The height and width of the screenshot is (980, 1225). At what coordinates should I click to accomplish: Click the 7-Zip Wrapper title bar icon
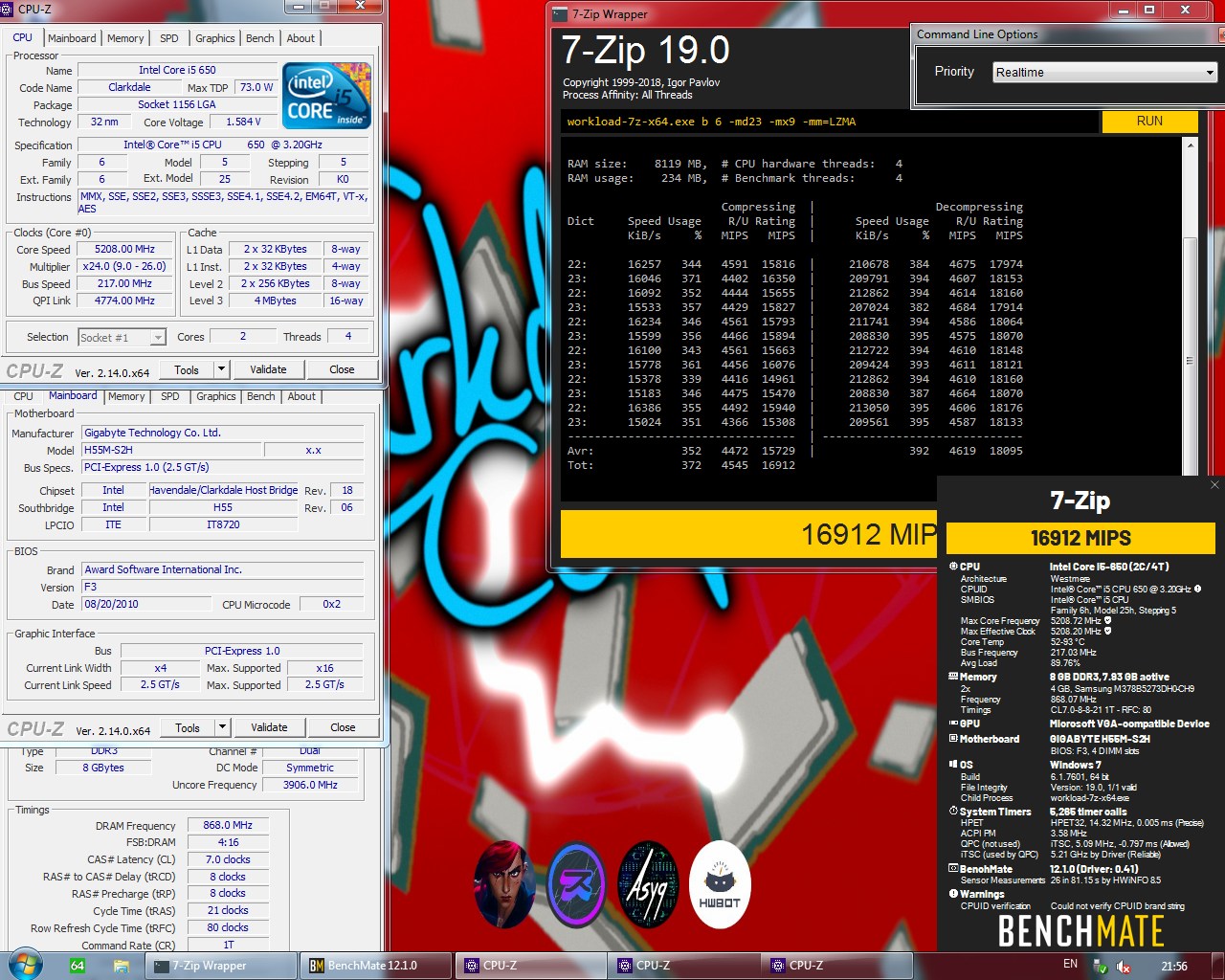[x=561, y=13]
